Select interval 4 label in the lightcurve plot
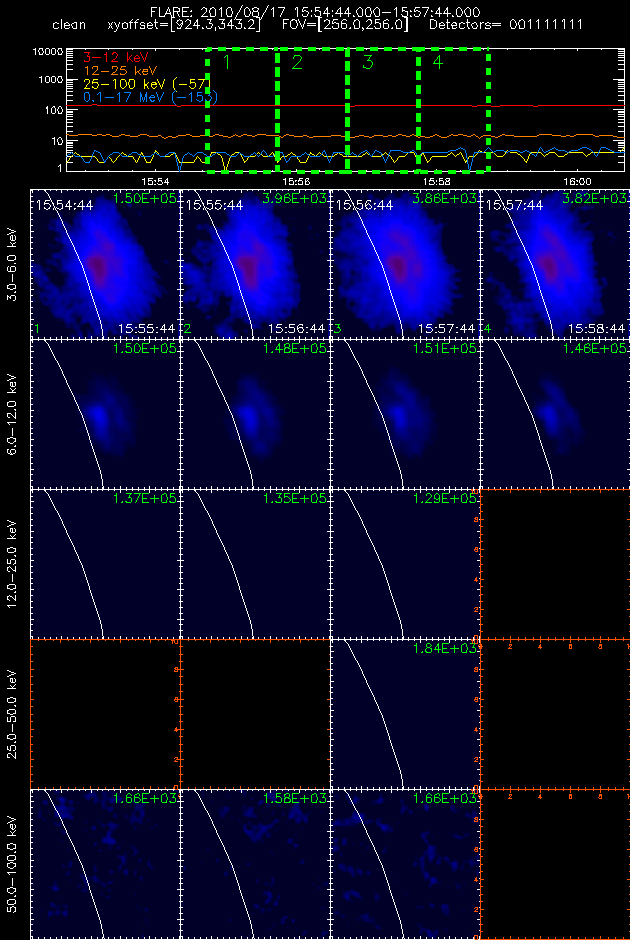The height and width of the screenshot is (940, 630). 438,62
